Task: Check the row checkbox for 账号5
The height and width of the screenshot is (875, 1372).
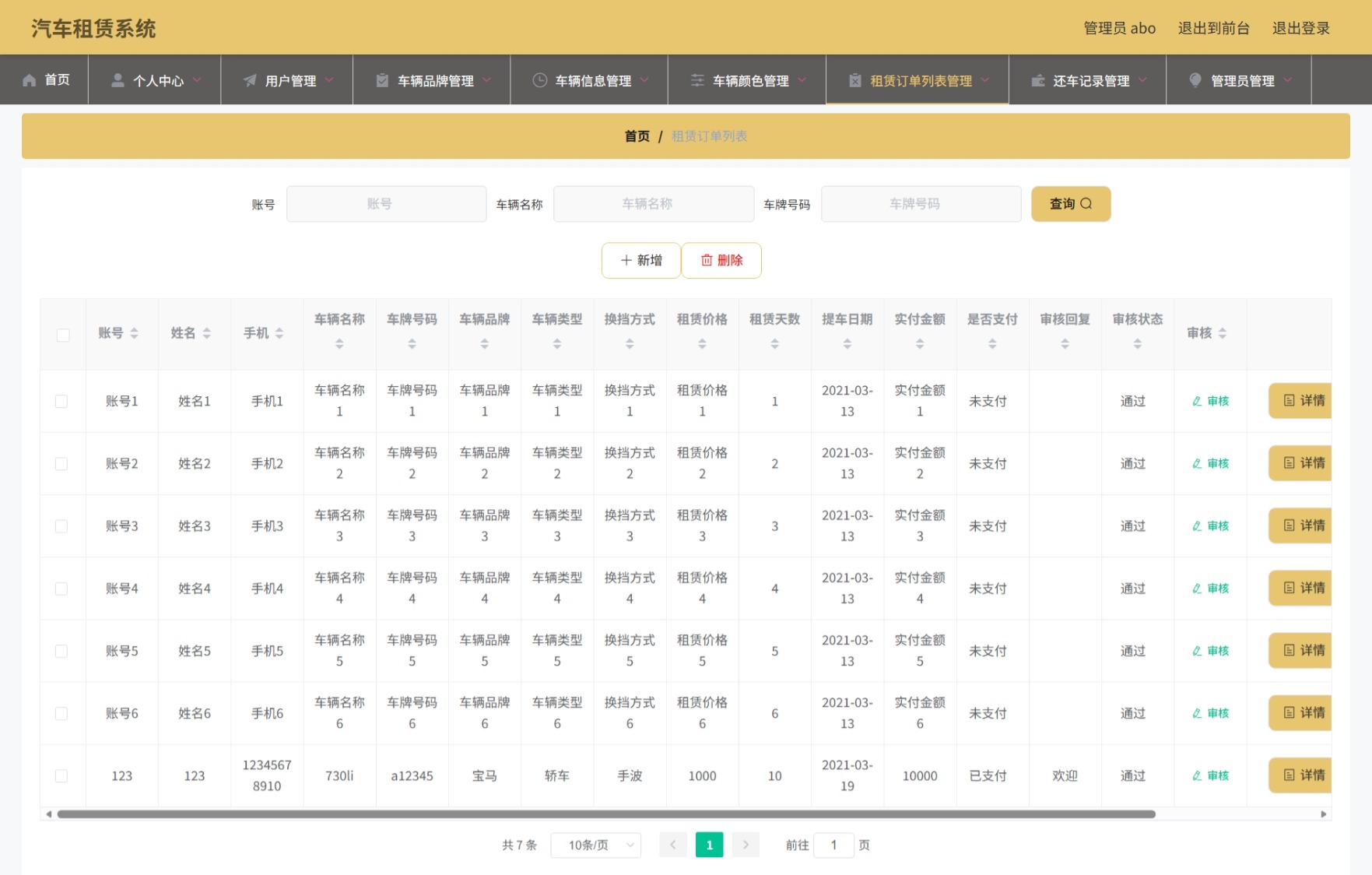Action: coord(61,651)
